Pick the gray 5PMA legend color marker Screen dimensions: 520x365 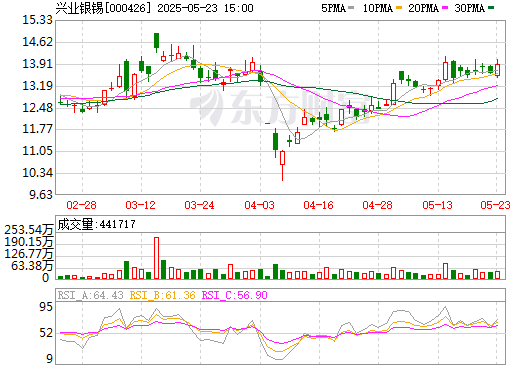351,8
